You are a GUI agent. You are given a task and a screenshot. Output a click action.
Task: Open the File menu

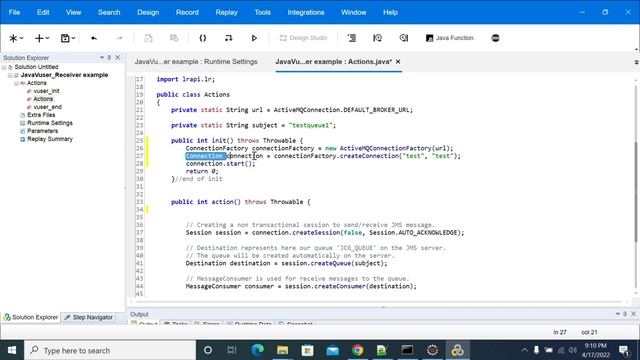pyautogui.click(x=14, y=12)
